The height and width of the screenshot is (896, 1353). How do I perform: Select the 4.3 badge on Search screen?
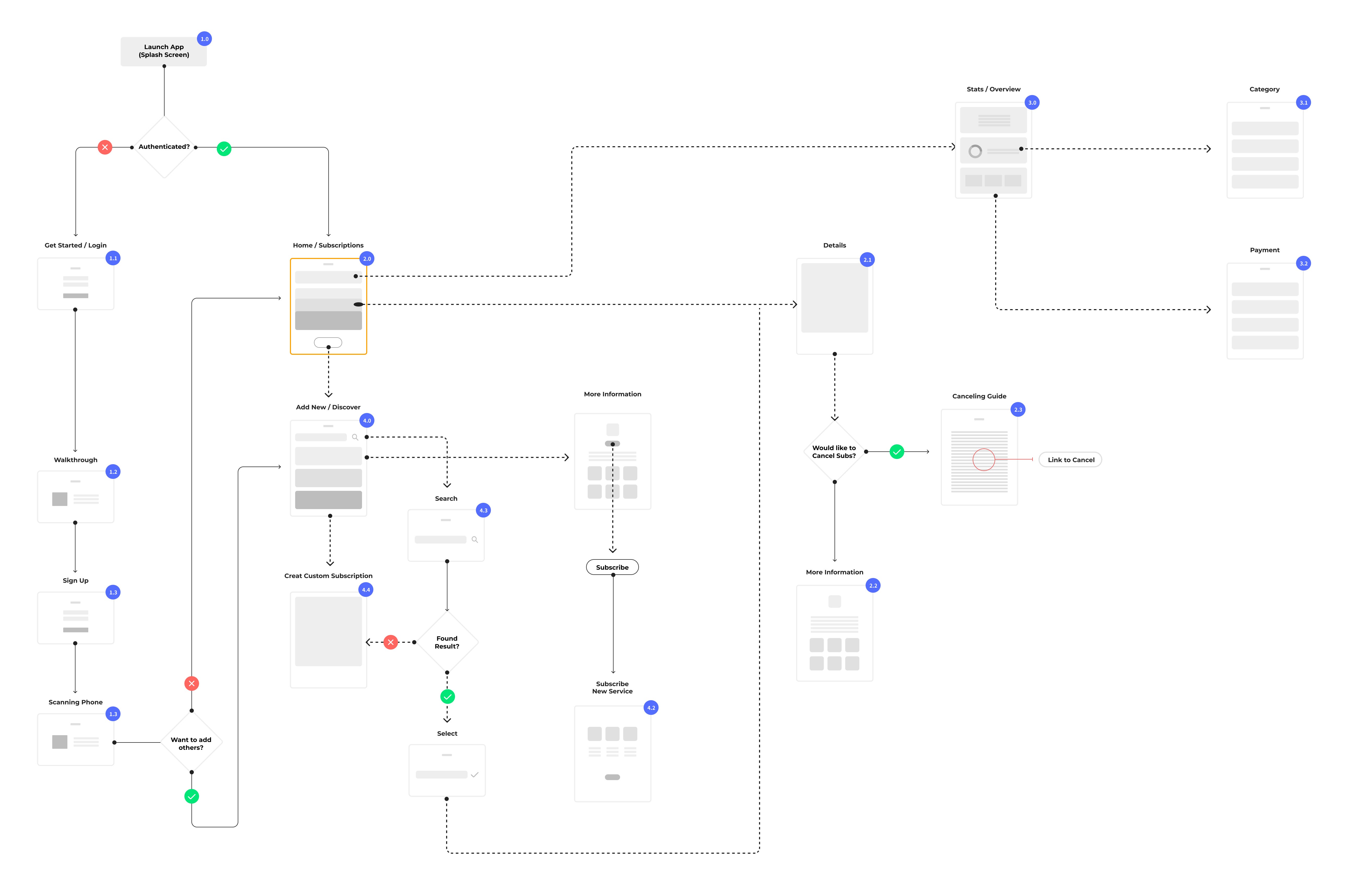(x=483, y=510)
